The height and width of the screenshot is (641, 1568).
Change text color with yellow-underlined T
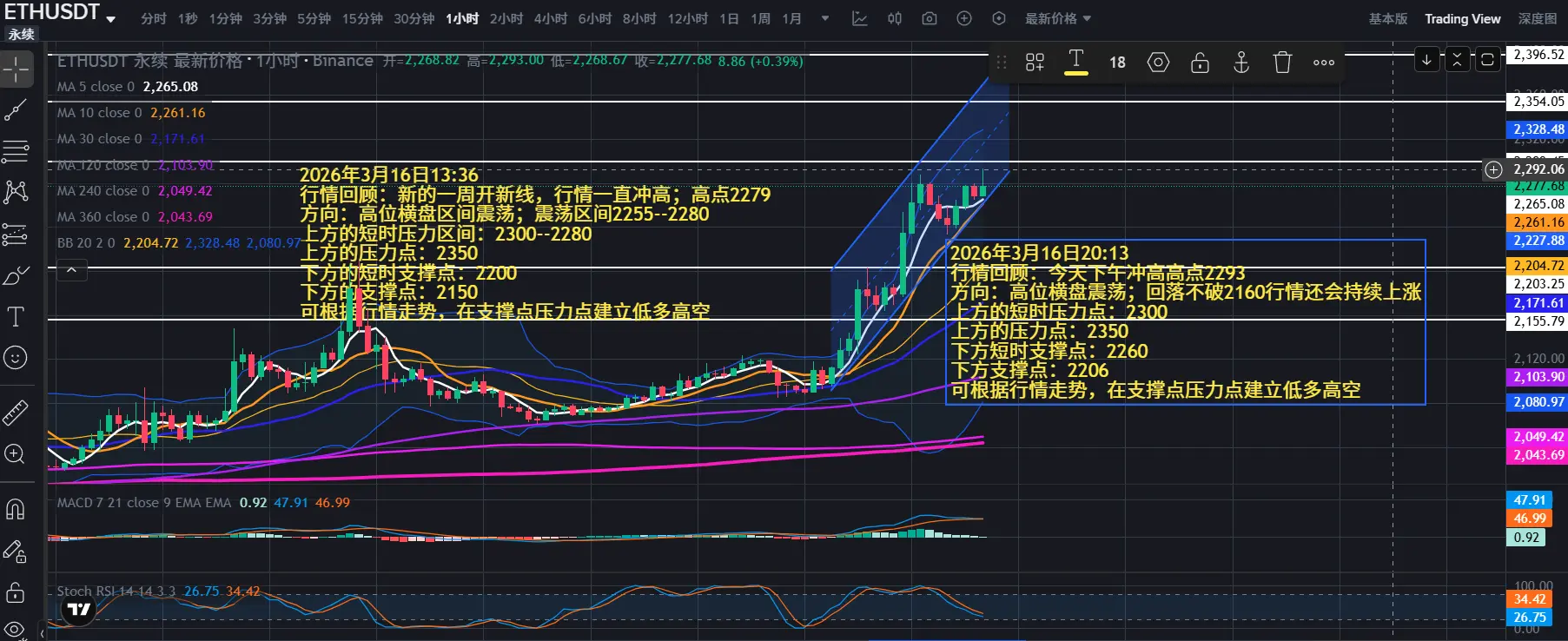click(1076, 62)
